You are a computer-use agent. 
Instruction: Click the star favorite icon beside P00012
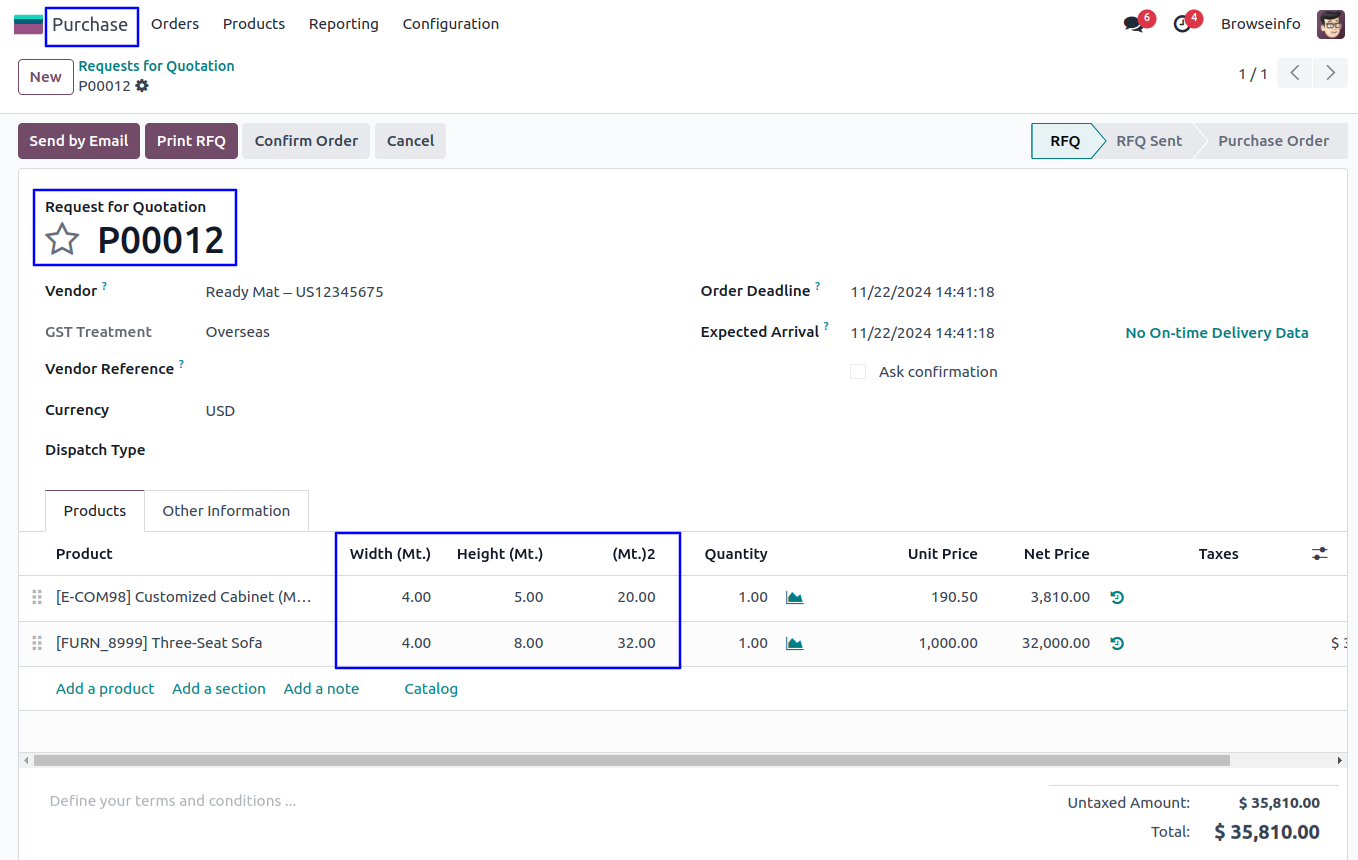(62, 240)
